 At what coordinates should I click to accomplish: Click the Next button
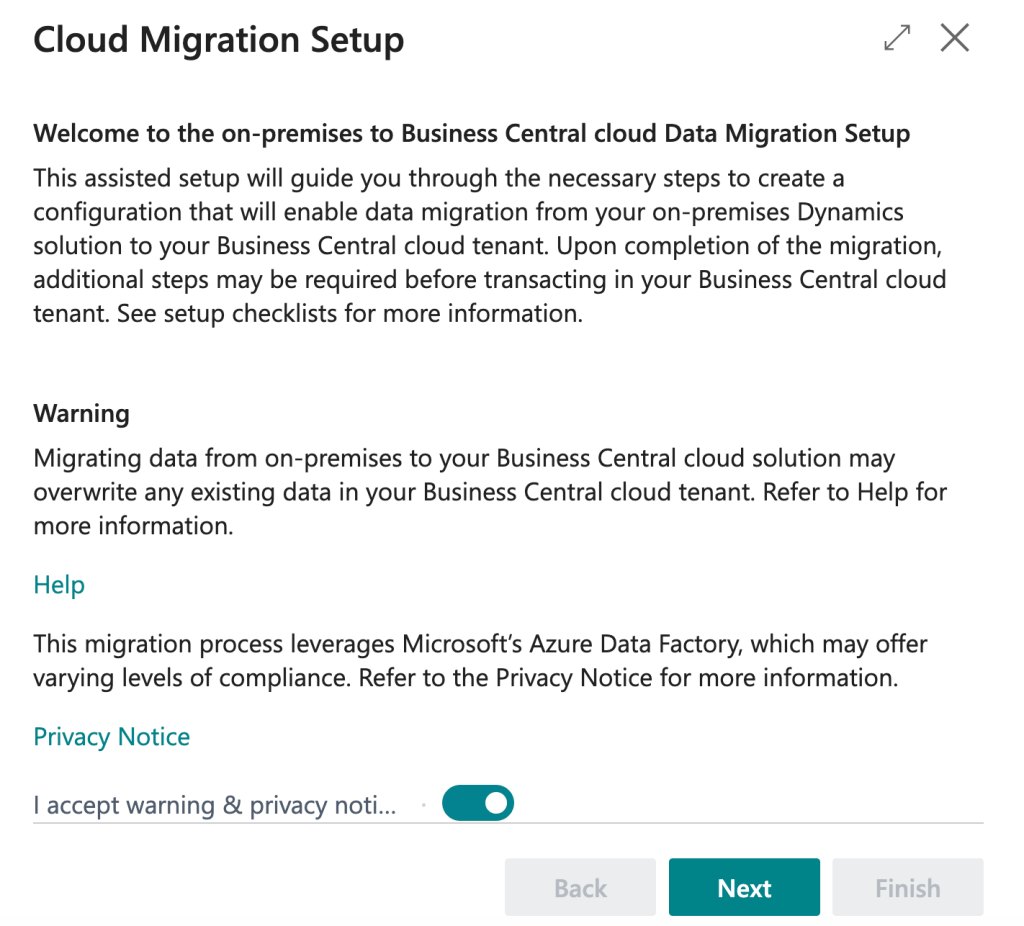(744, 888)
